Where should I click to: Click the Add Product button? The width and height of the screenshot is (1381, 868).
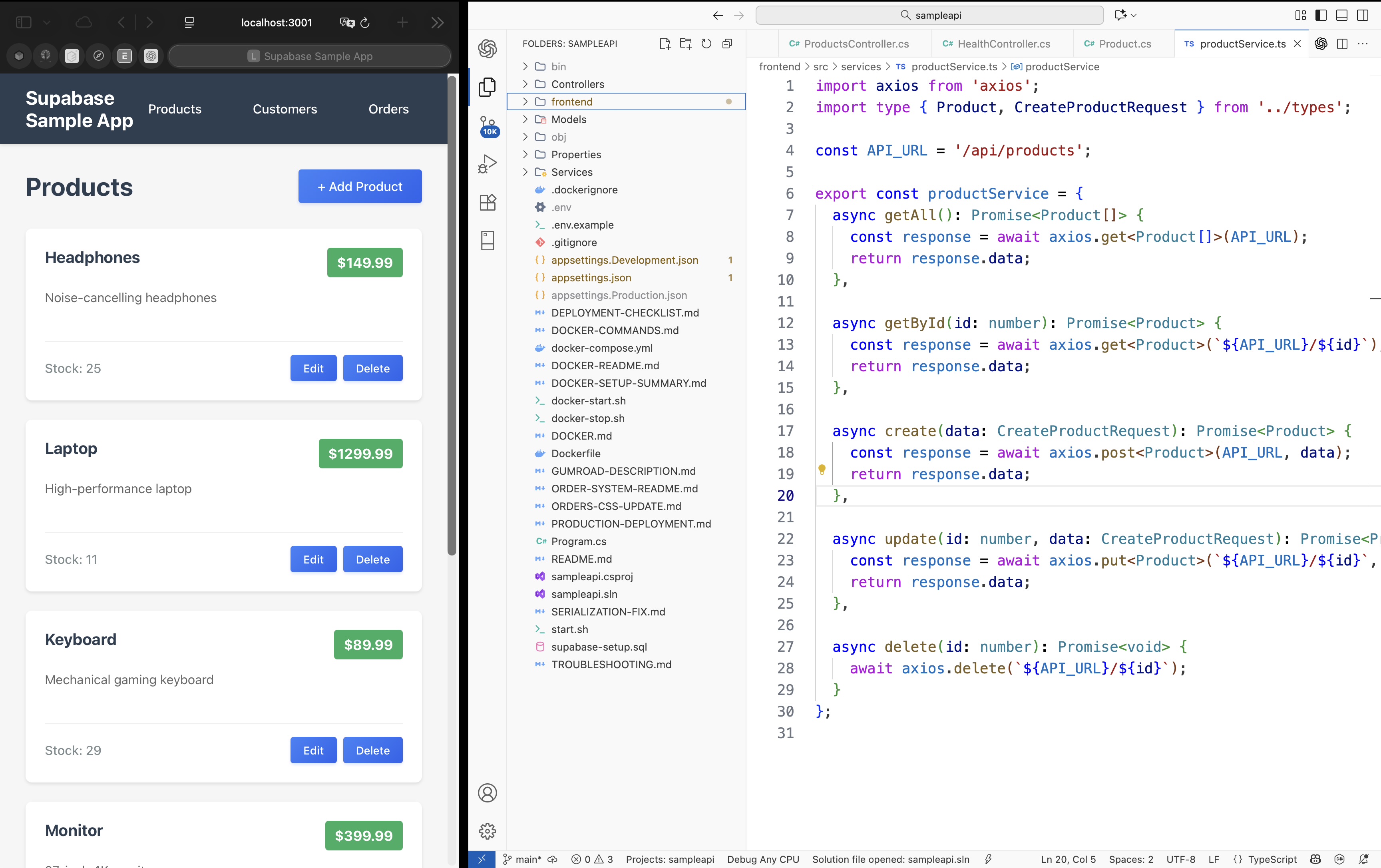click(360, 186)
